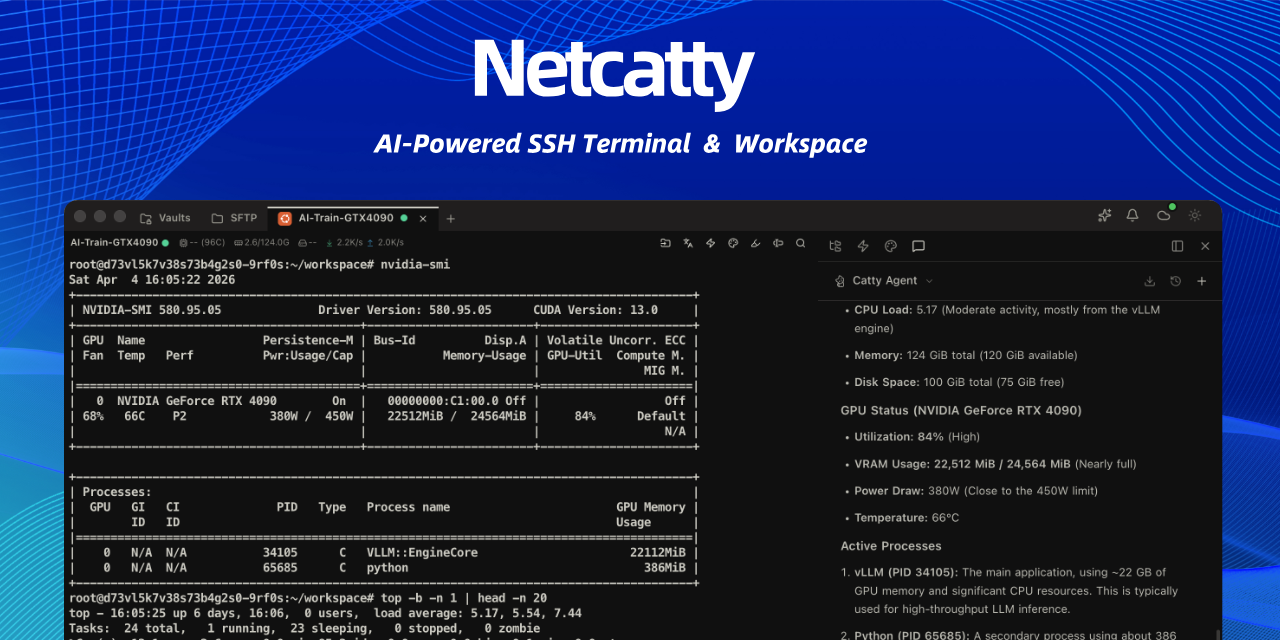Image resolution: width=1280 pixels, height=640 pixels.
Task: Open chat history clock icon
Action: pos(1175,282)
